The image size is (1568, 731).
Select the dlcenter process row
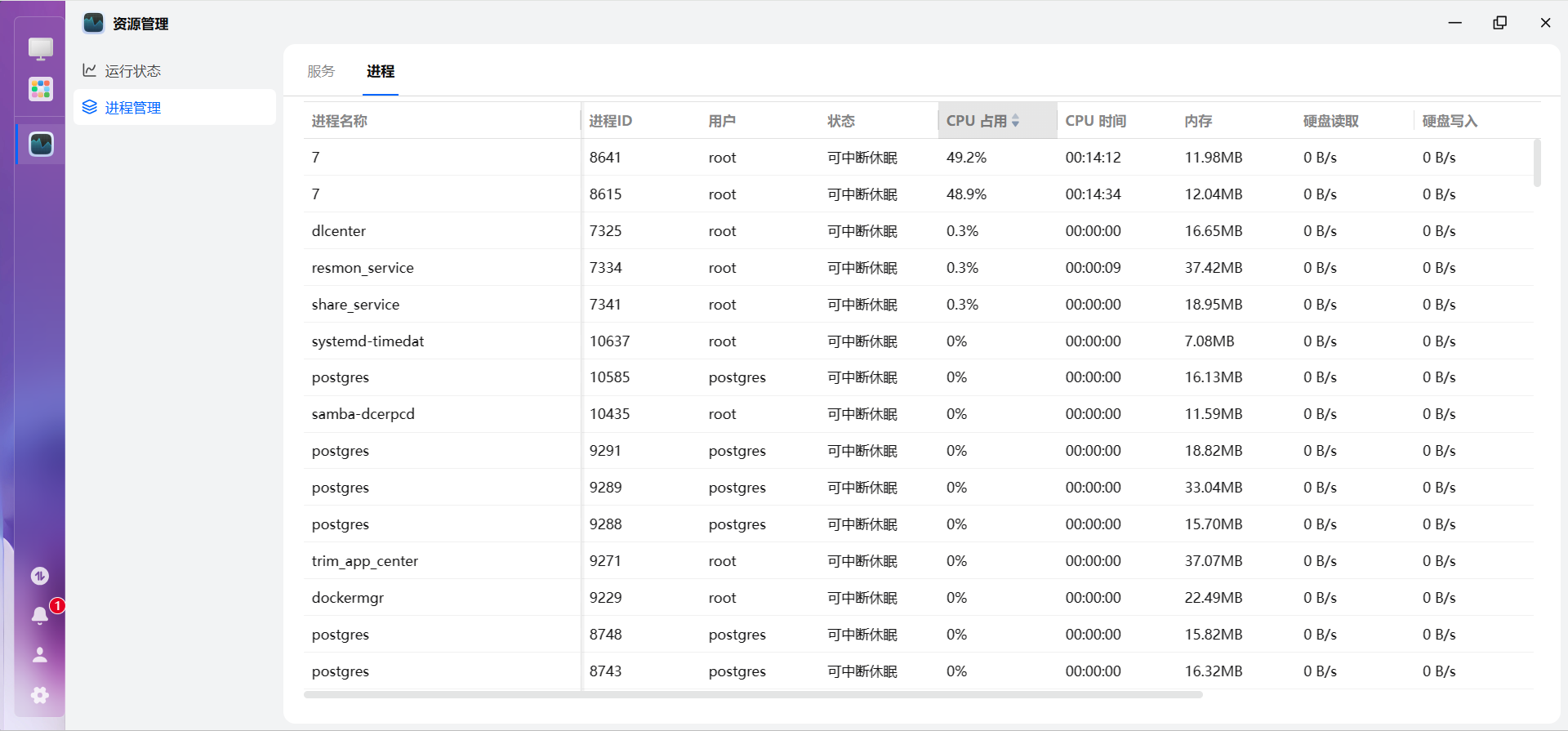coord(918,231)
